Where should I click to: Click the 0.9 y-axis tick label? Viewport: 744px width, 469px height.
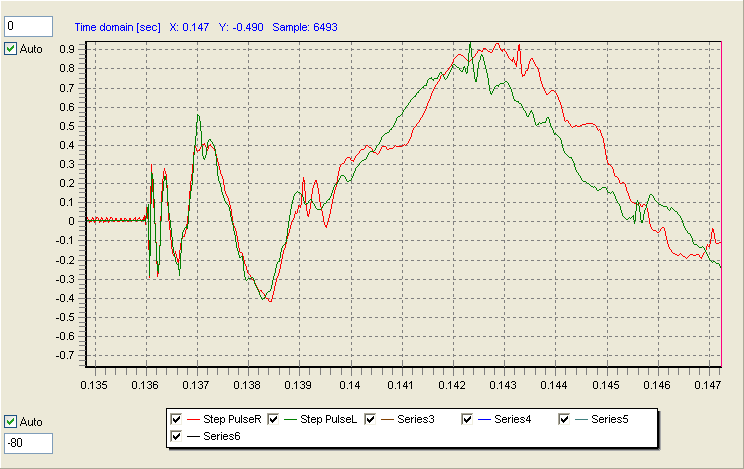click(x=67, y=49)
